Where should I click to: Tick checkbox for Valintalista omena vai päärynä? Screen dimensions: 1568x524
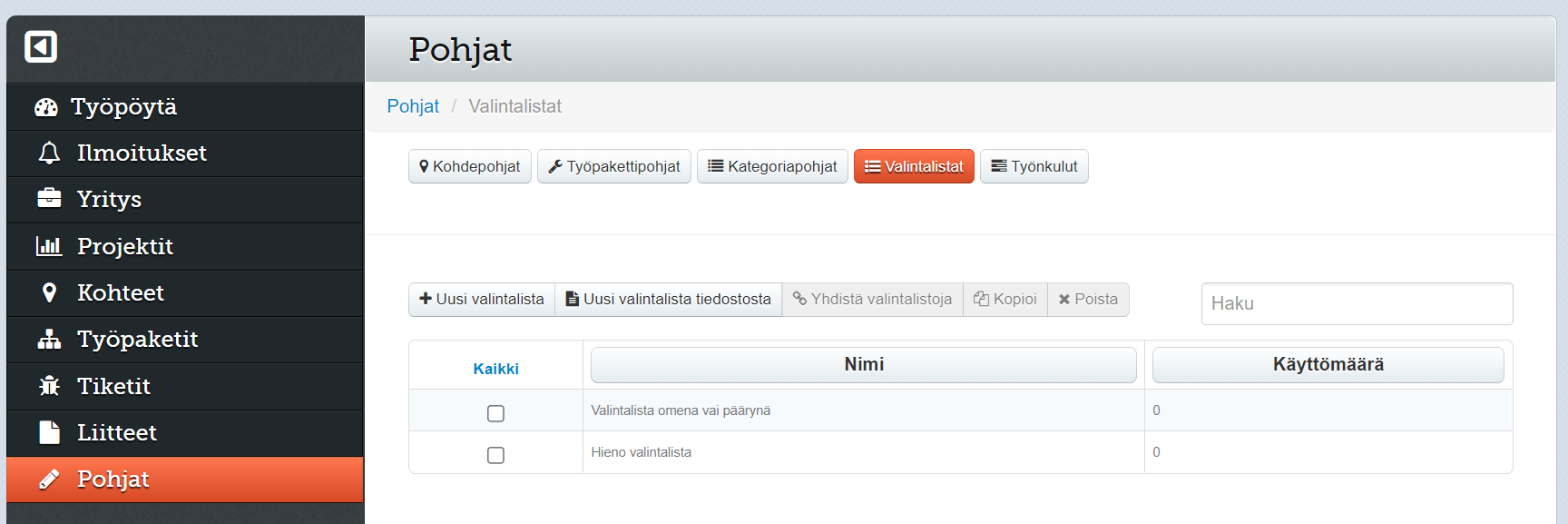click(x=495, y=413)
